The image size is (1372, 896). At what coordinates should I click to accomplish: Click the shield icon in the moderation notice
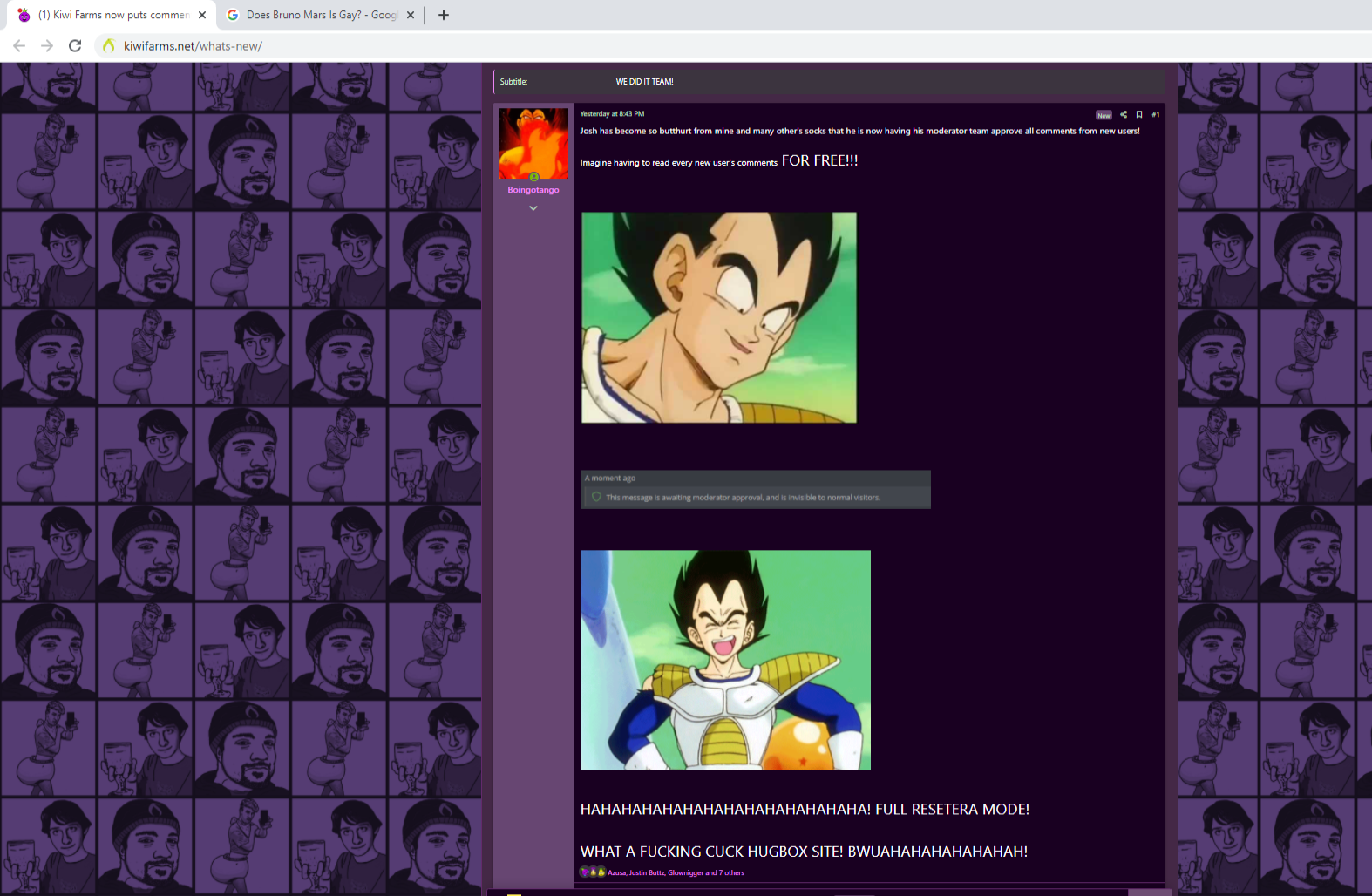point(596,497)
